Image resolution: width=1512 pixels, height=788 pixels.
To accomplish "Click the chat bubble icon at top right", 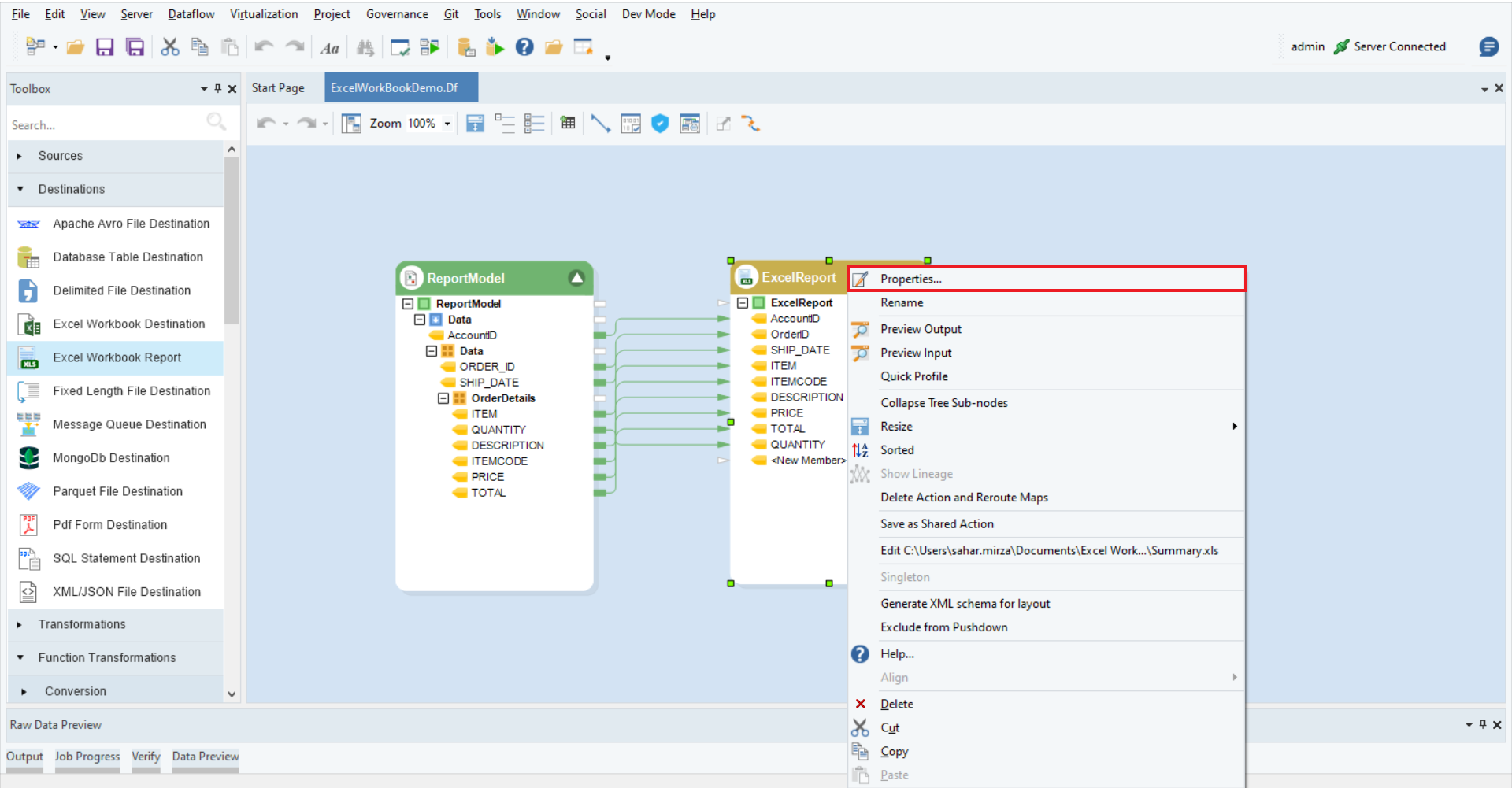I will tap(1488, 47).
